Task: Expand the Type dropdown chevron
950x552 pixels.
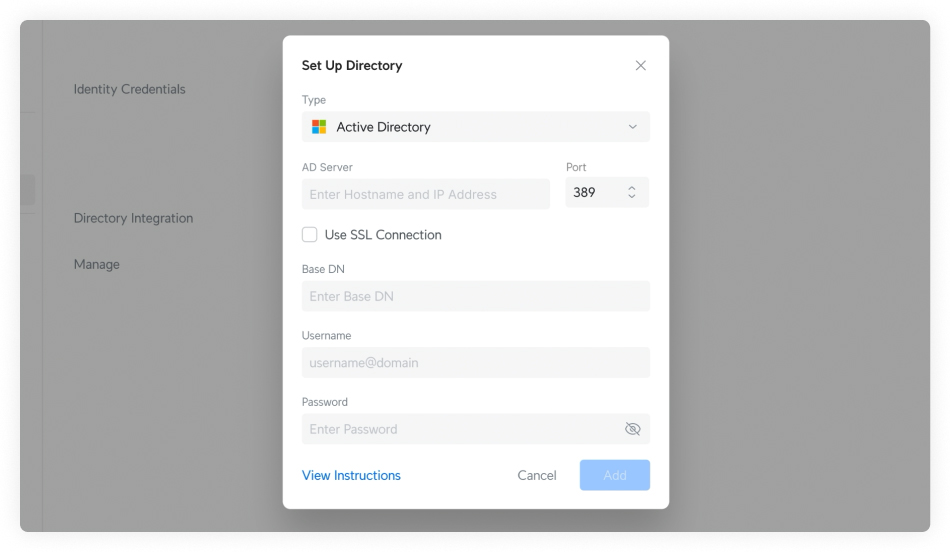Action: pos(632,127)
